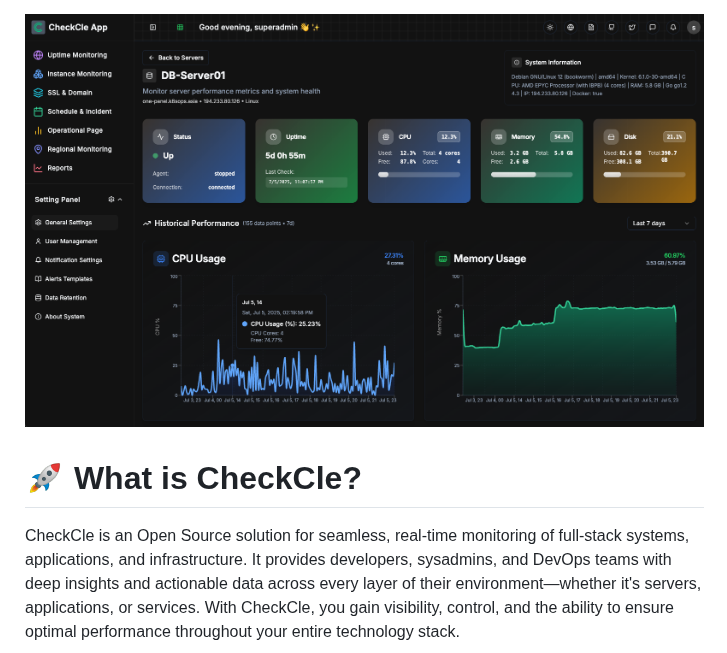Select General Settings item
The height and width of the screenshot is (653, 727).
click(x=75, y=223)
